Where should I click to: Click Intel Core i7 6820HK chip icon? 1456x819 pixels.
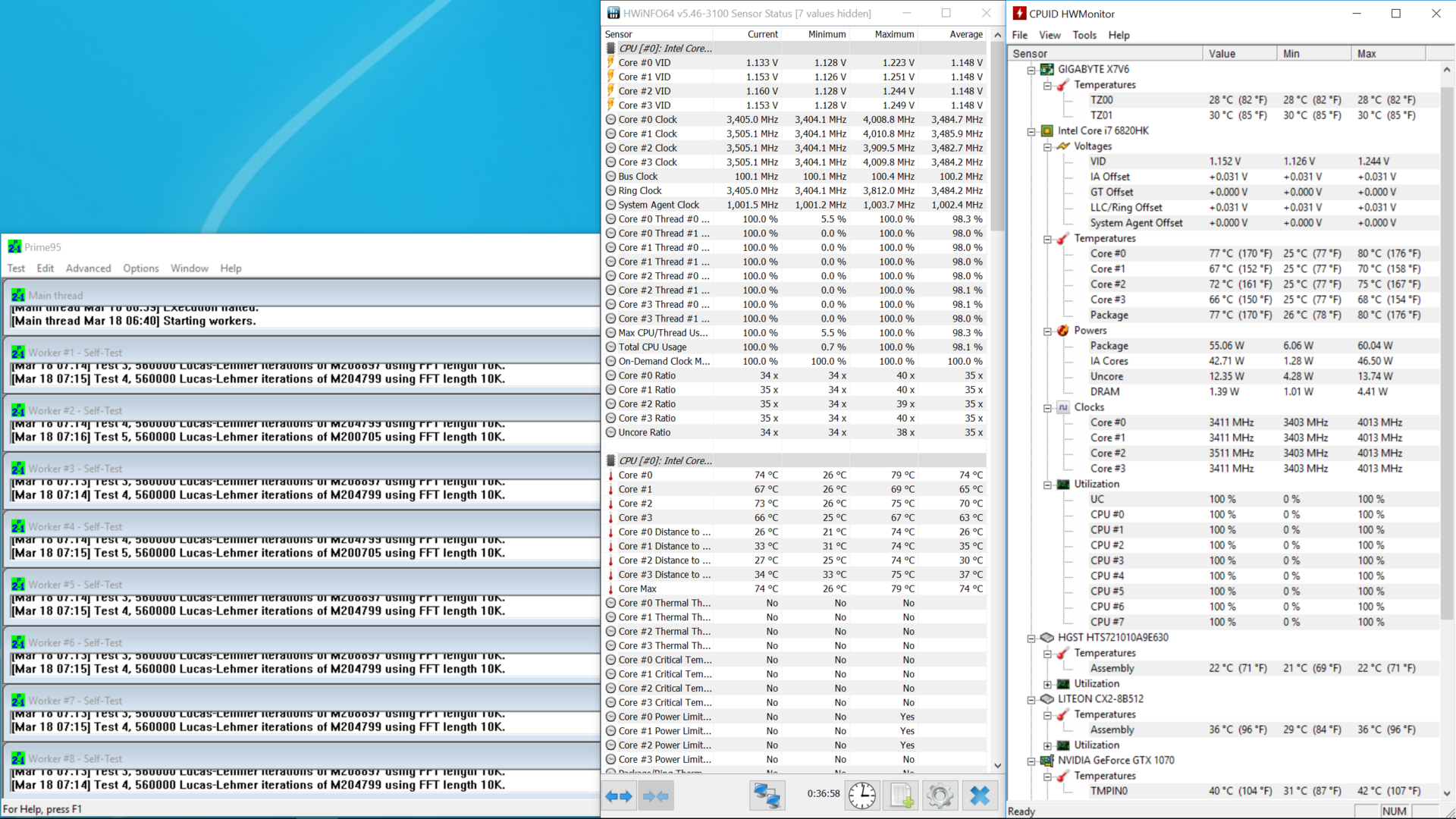pyautogui.click(x=1047, y=130)
